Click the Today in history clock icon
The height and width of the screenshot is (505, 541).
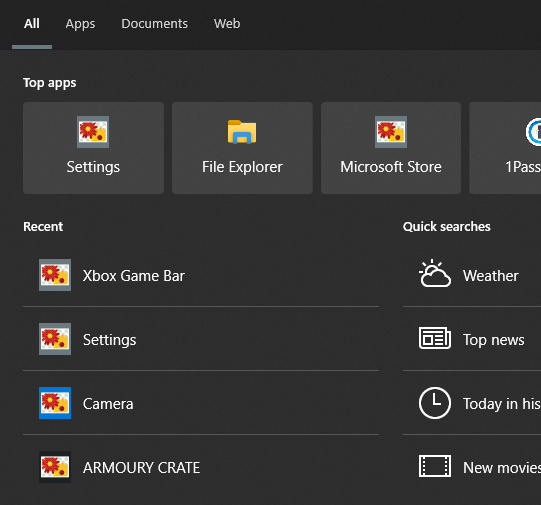[x=435, y=403]
